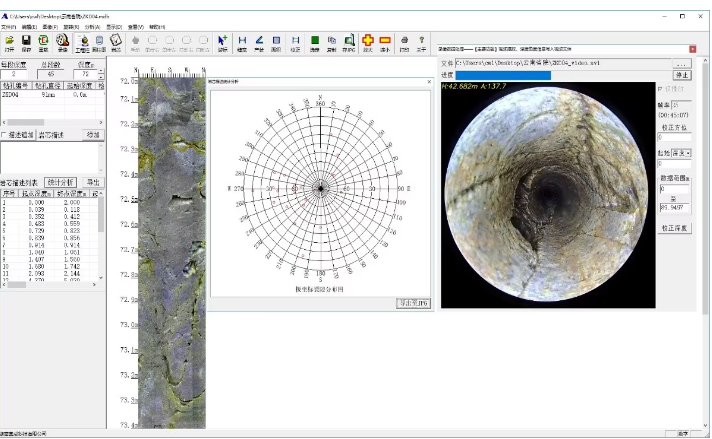Image resolution: width=712 pixels, height=439 pixels.
Task: Click the yellow plus zoom-in icon
Action: pyautogui.click(x=367, y=41)
